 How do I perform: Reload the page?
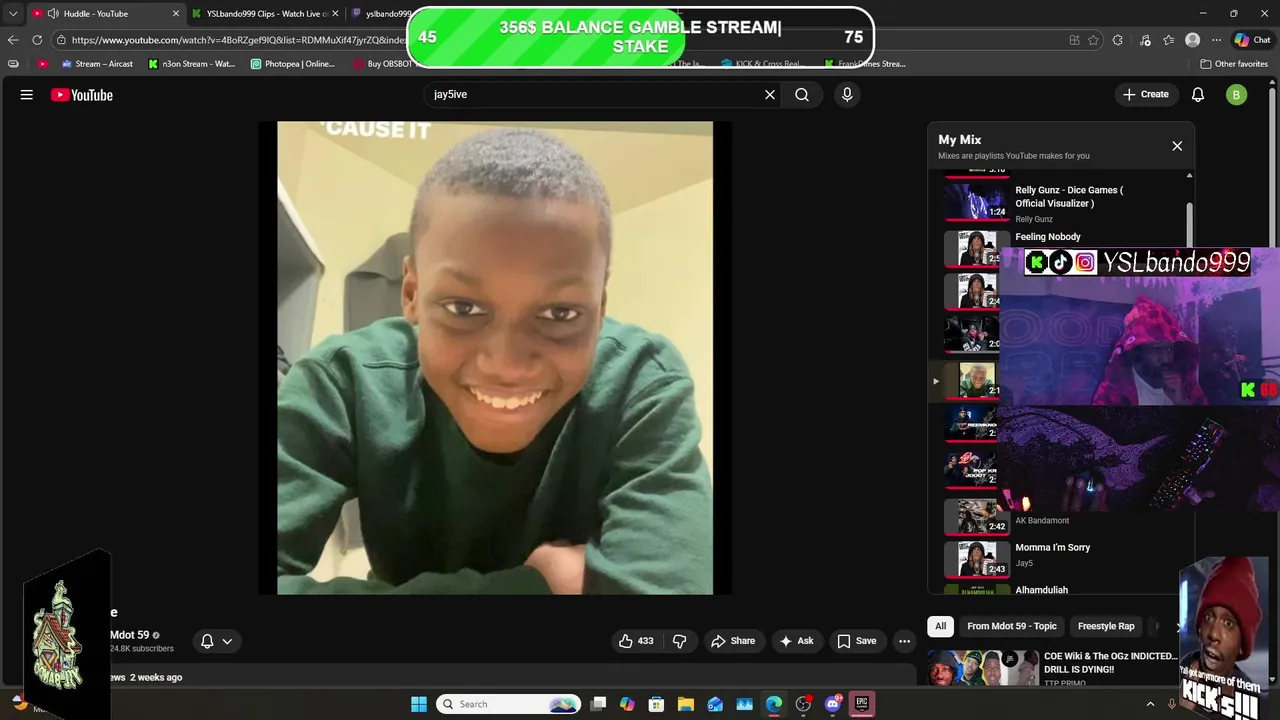pyautogui.click(x=37, y=40)
